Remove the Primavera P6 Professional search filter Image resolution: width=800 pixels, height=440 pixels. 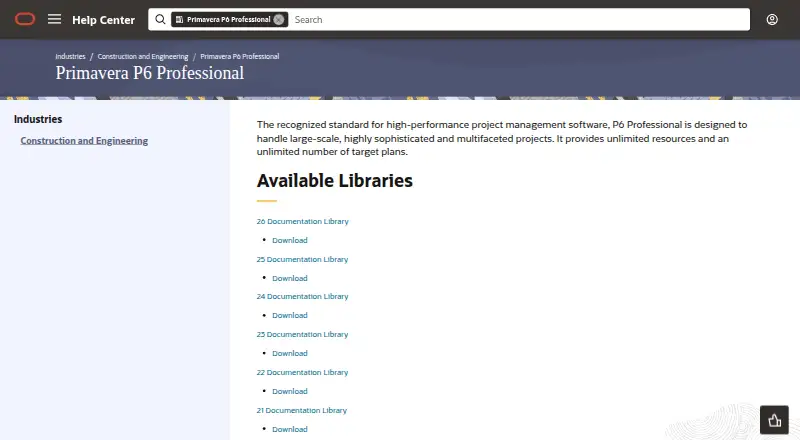click(279, 19)
